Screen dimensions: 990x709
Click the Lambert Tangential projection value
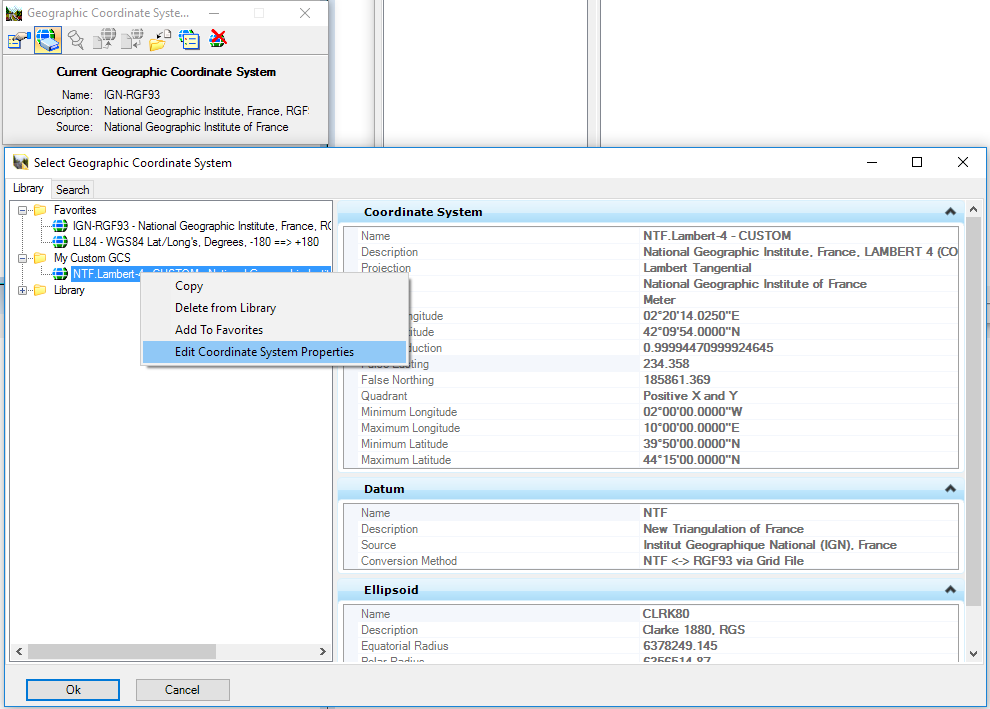click(x=697, y=268)
